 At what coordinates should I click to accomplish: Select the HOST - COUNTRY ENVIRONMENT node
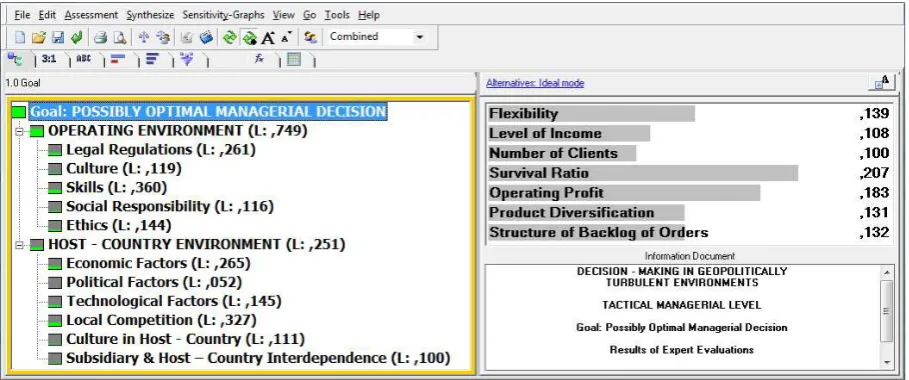pyautogui.click(x=197, y=244)
